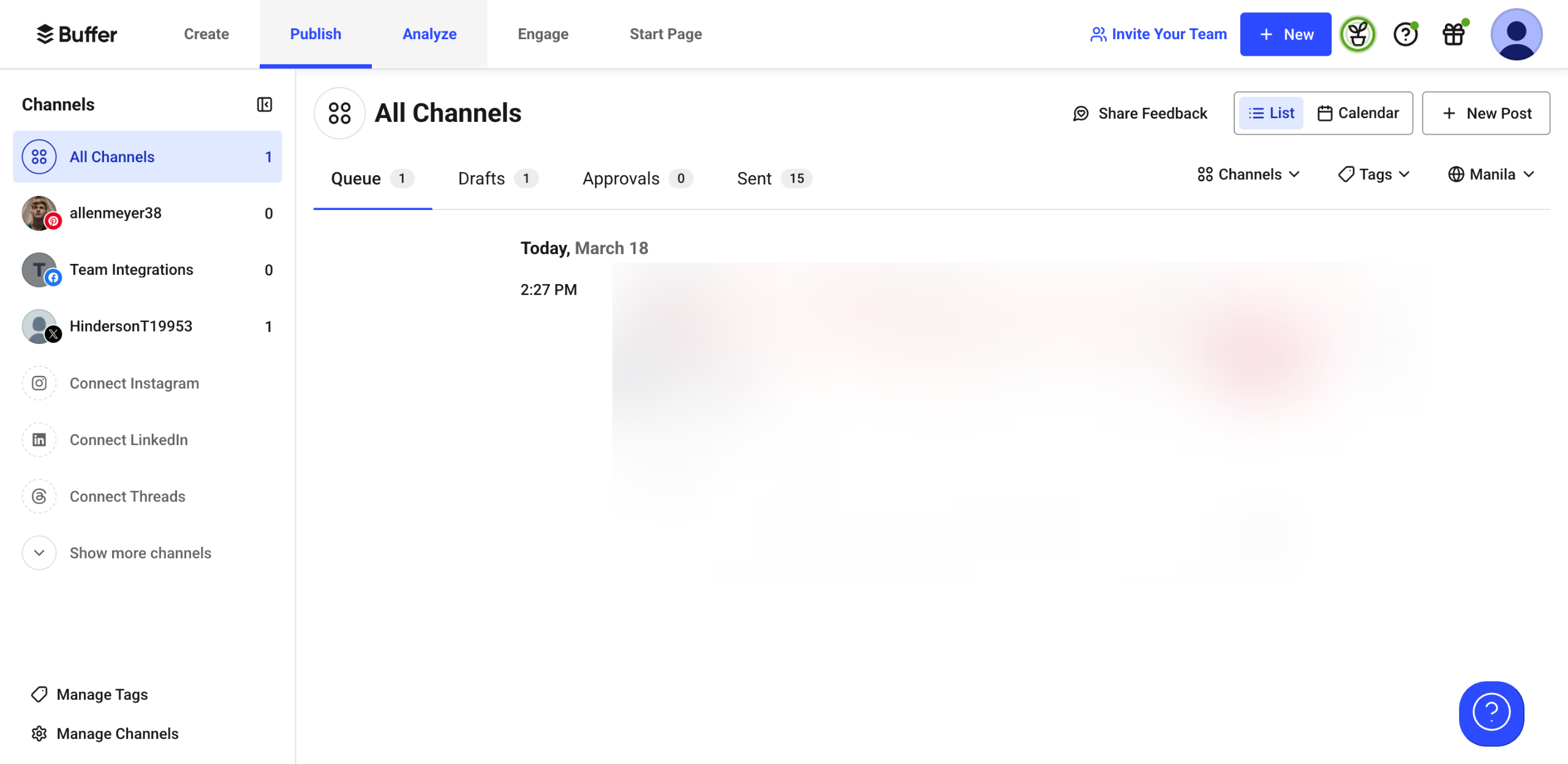Click Buffer logo in header

(x=77, y=34)
